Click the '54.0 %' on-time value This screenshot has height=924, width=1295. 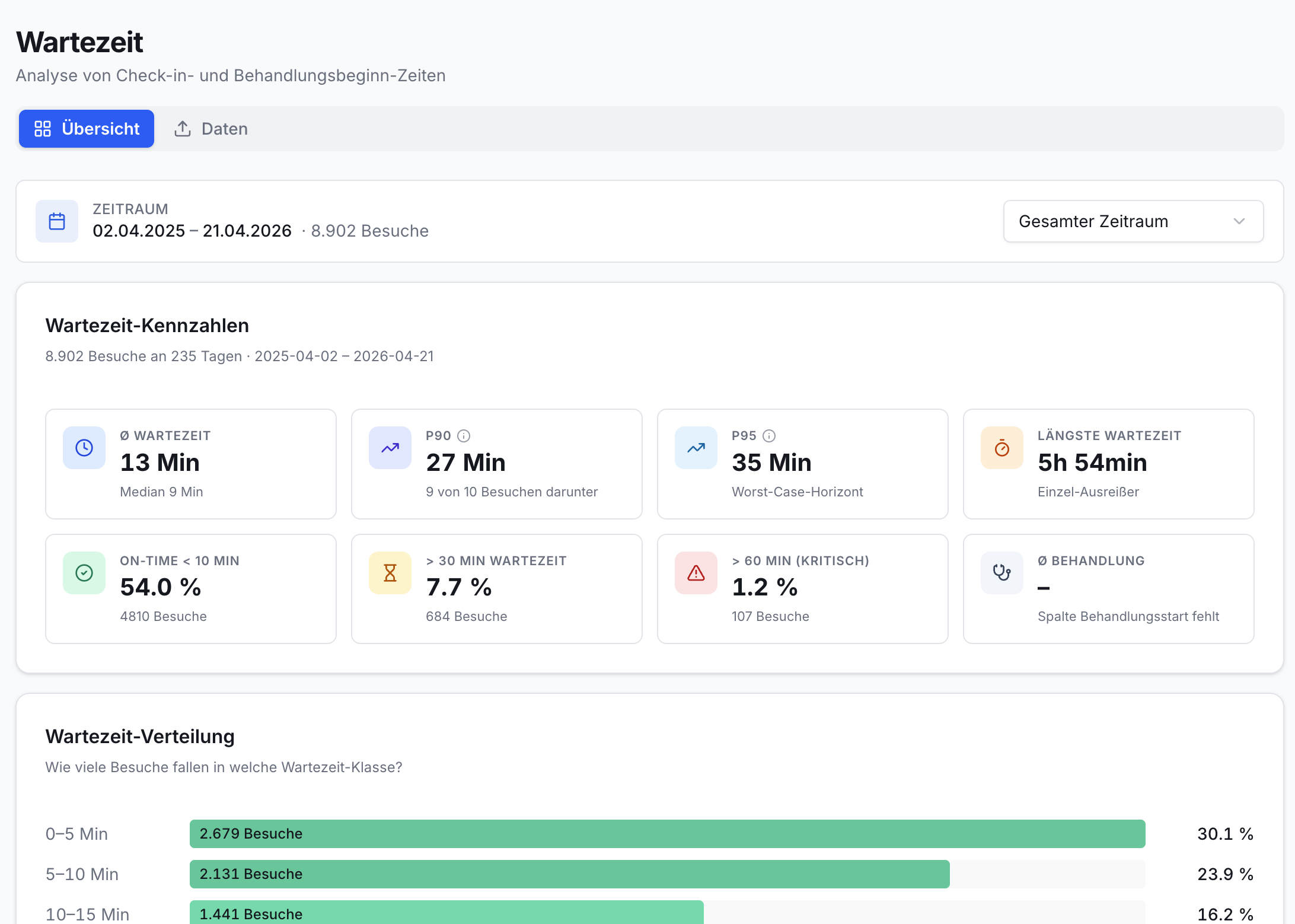(x=161, y=587)
